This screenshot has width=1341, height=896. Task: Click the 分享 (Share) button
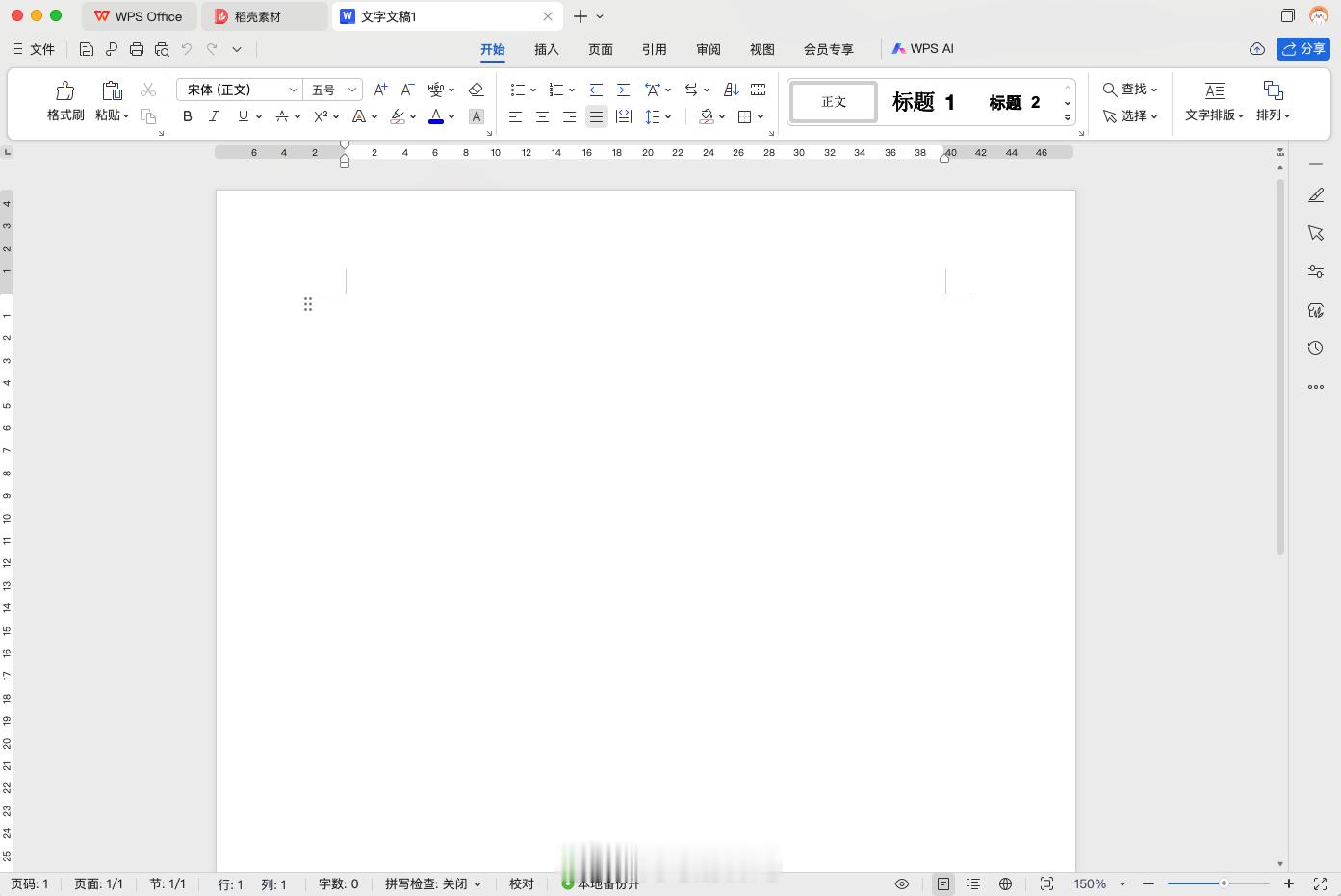1303,49
